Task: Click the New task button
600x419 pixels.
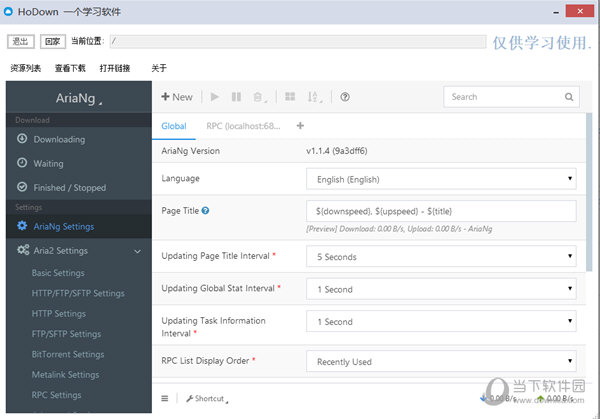Action: pos(177,97)
